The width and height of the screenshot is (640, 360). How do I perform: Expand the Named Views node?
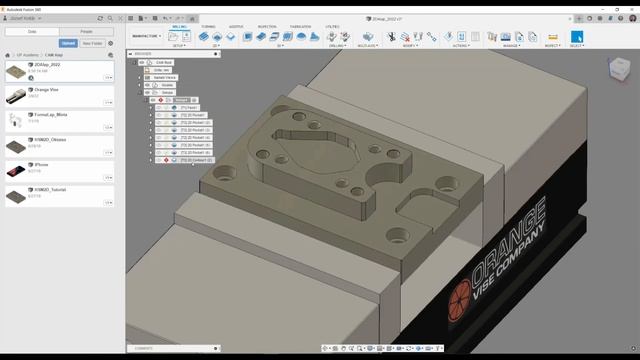coord(139,78)
